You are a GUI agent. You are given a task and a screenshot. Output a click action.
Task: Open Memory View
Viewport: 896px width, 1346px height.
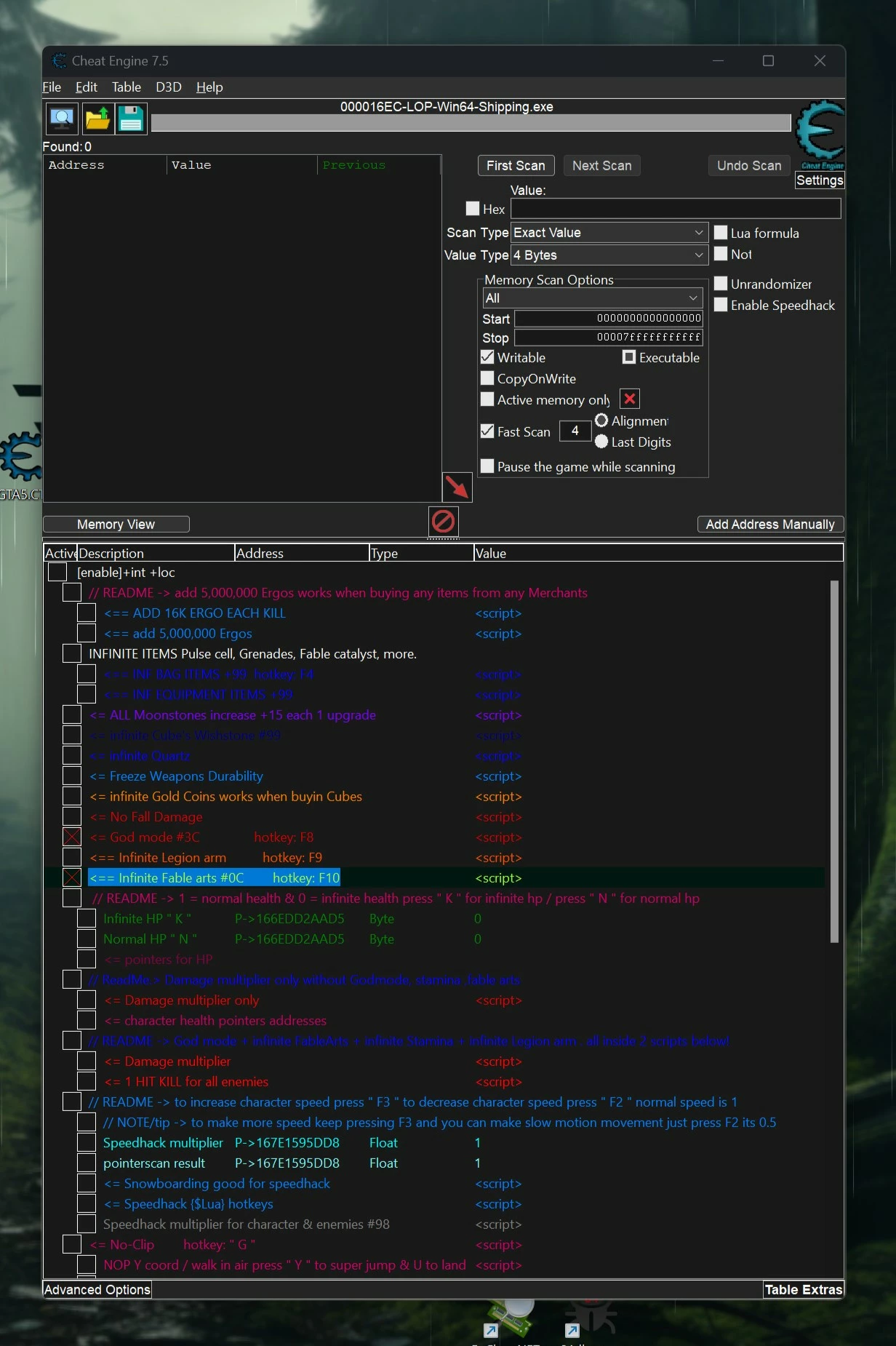point(116,525)
